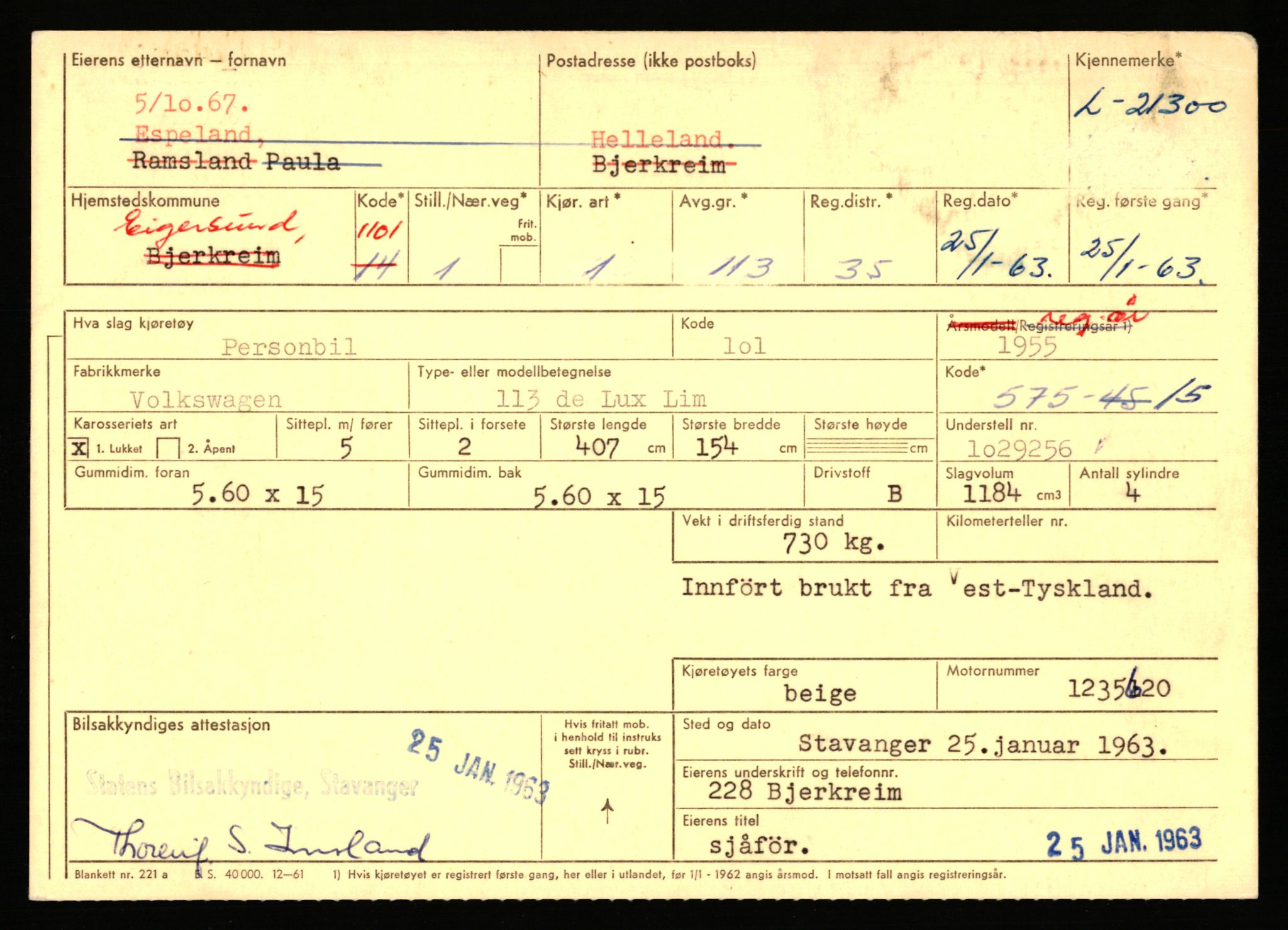Click the handwritten municipality 'Eigersund,'

click(209, 226)
